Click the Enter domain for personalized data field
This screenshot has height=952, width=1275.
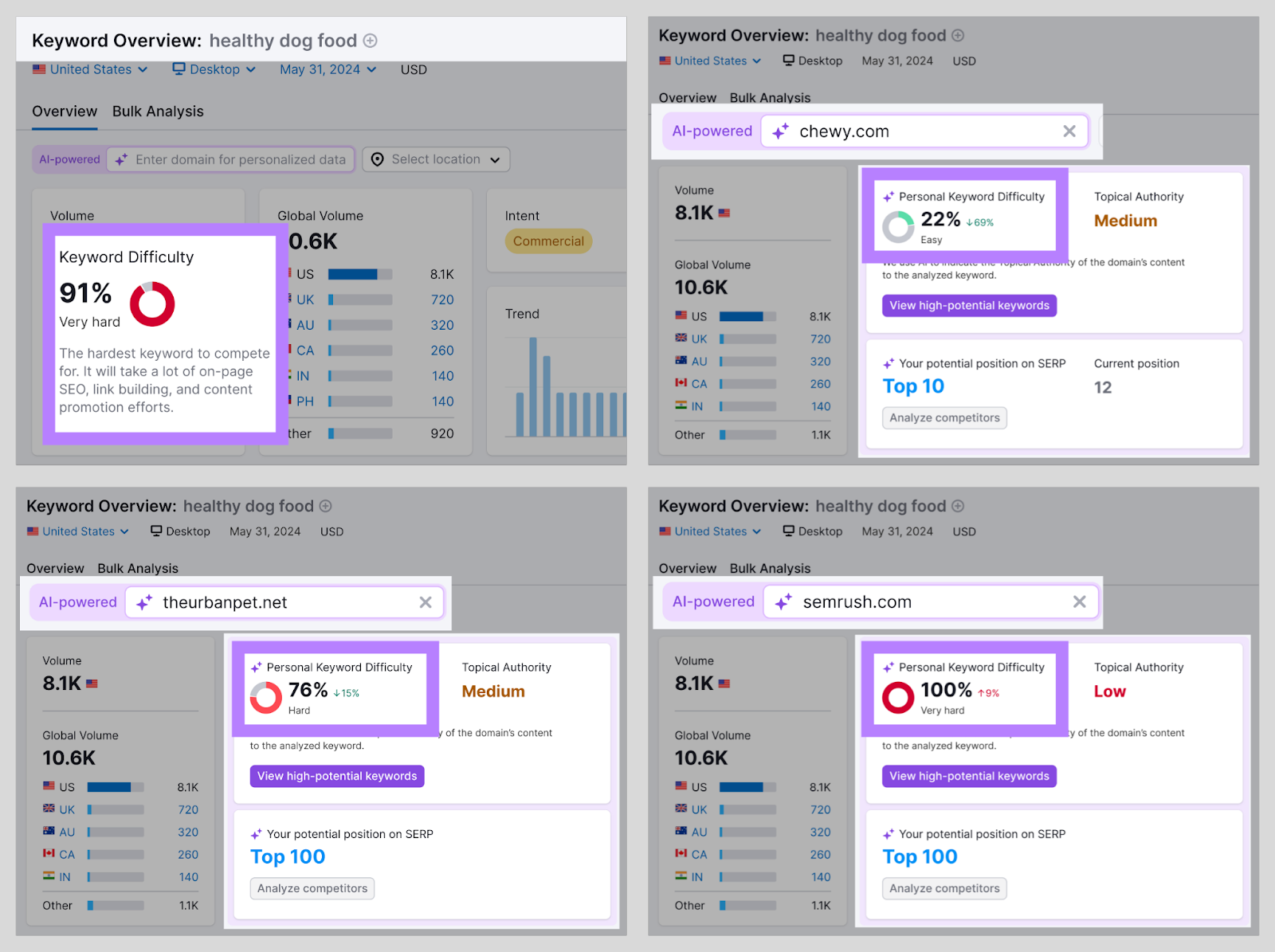[231, 159]
